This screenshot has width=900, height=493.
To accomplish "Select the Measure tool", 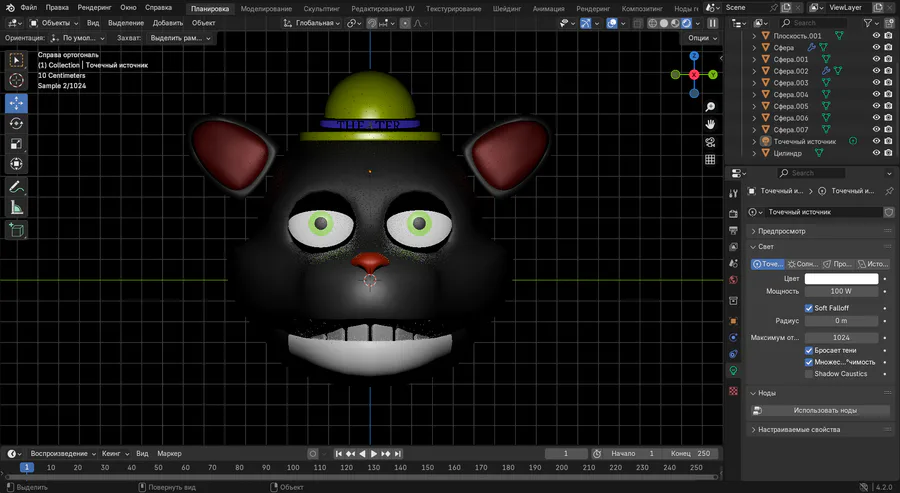I will [x=16, y=207].
